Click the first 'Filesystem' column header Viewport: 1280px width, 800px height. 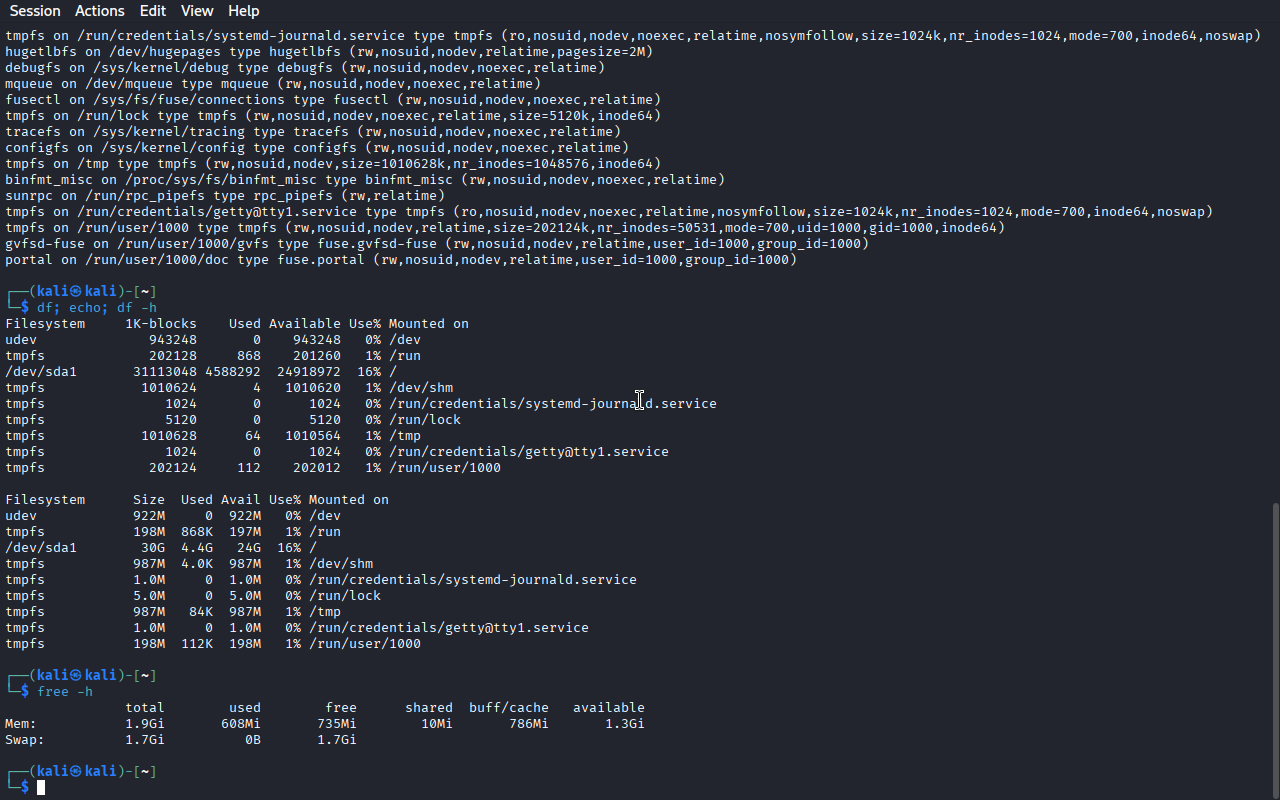[45, 324]
